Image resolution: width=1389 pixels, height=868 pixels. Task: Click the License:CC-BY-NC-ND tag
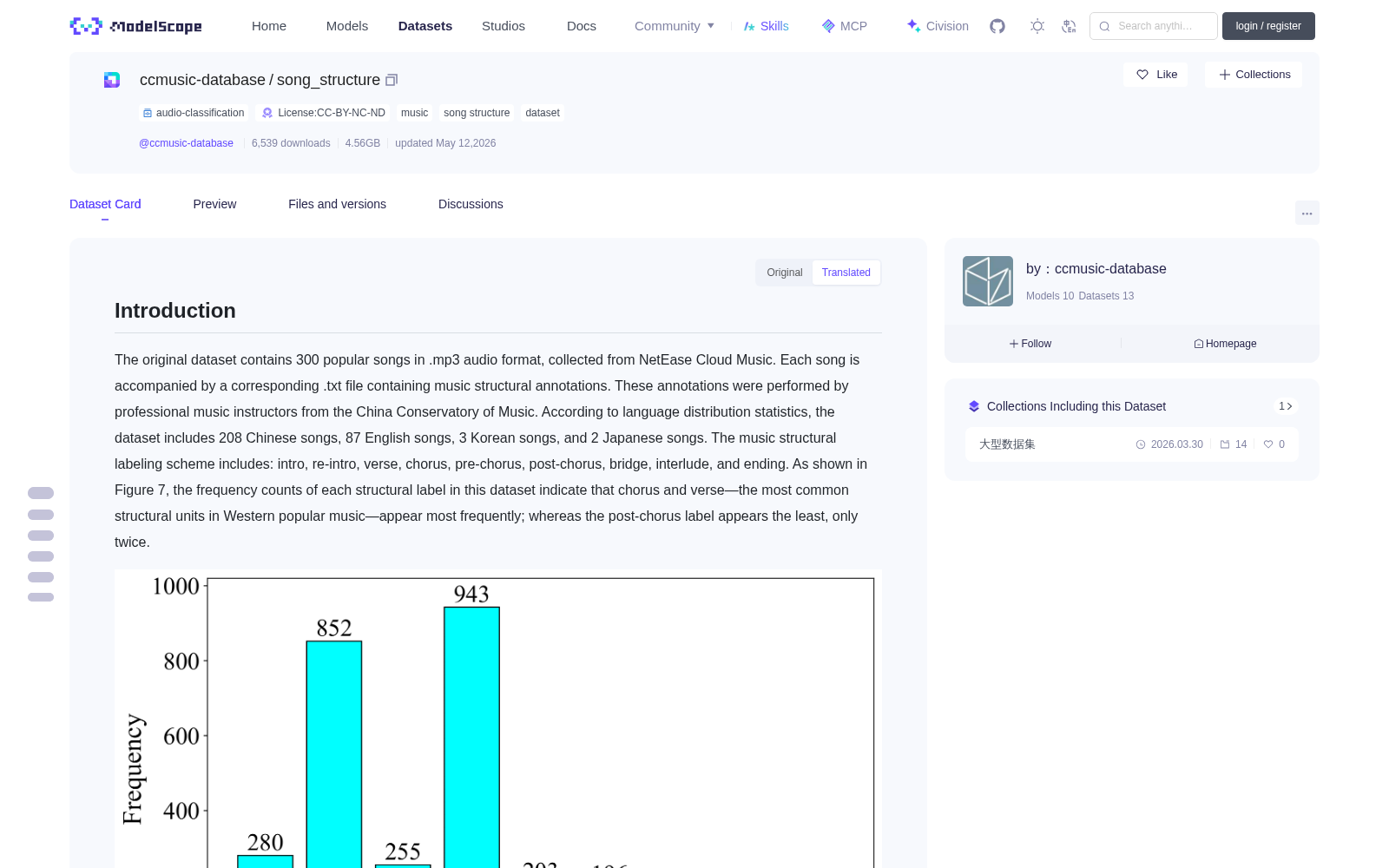(324, 113)
